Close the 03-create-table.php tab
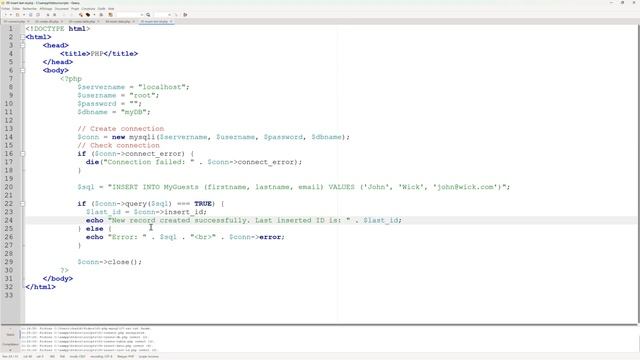Image resolution: width=640 pixels, height=360 pixels. tap(98, 21)
